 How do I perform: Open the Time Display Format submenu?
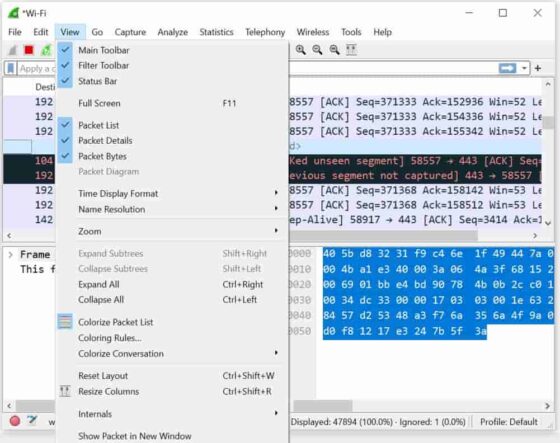pos(172,194)
